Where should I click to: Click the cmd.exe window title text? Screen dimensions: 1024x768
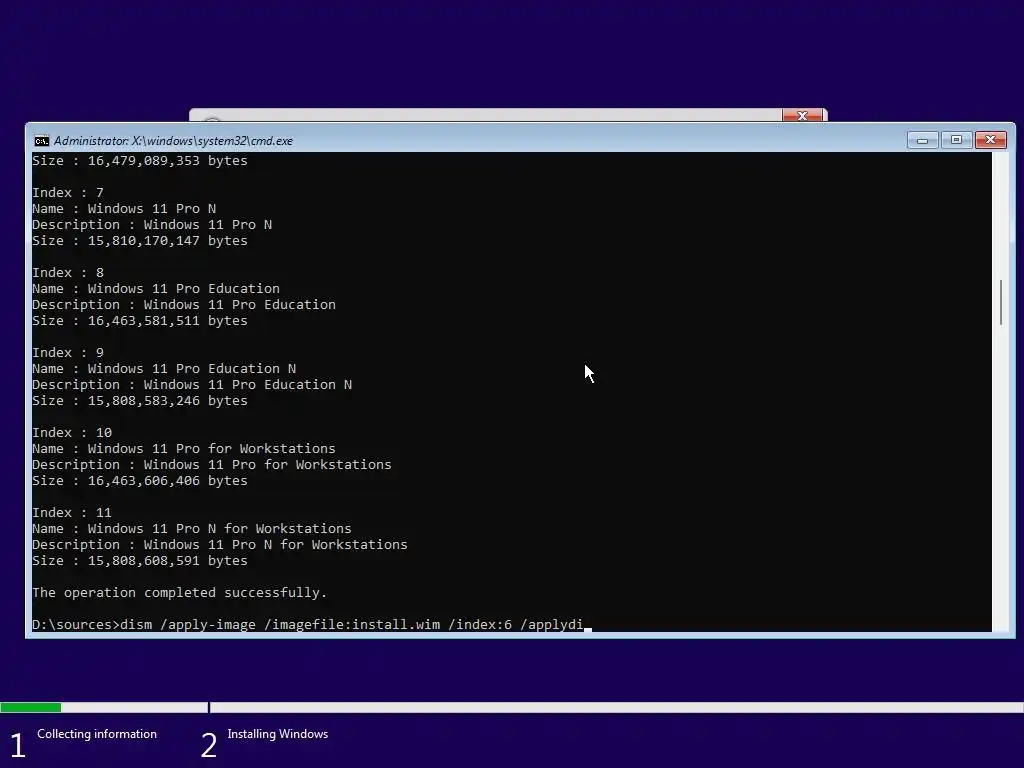(x=173, y=141)
